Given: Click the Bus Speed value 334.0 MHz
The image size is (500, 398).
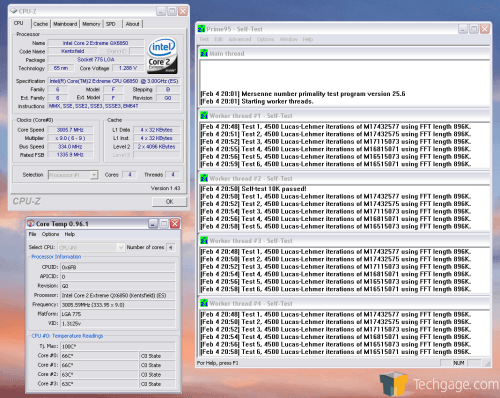Looking at the screenshot, I should point(70,147).
